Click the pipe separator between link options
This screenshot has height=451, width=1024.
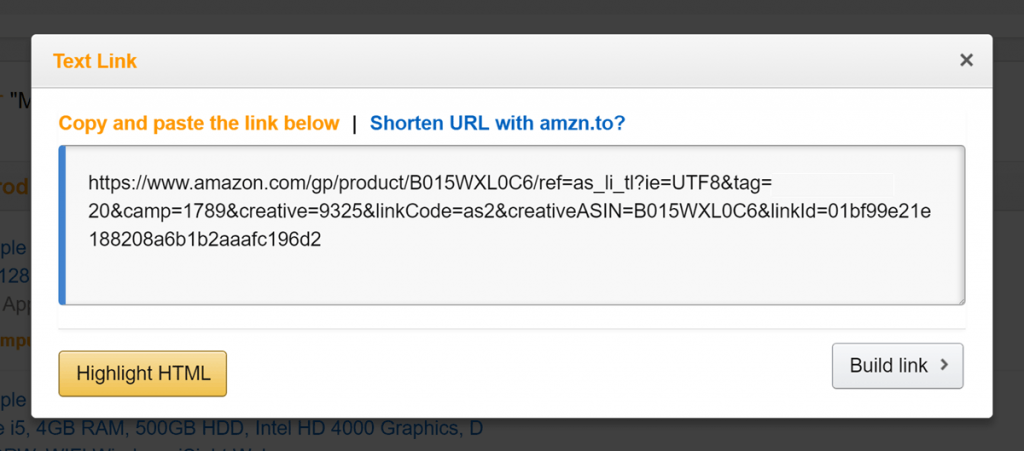[354, 124]
